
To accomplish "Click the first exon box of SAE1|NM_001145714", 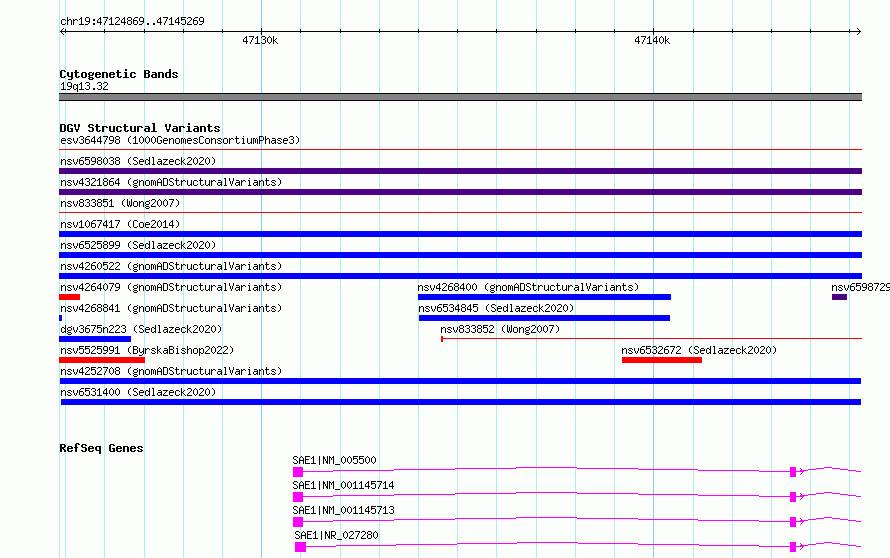I will [298, 497].
